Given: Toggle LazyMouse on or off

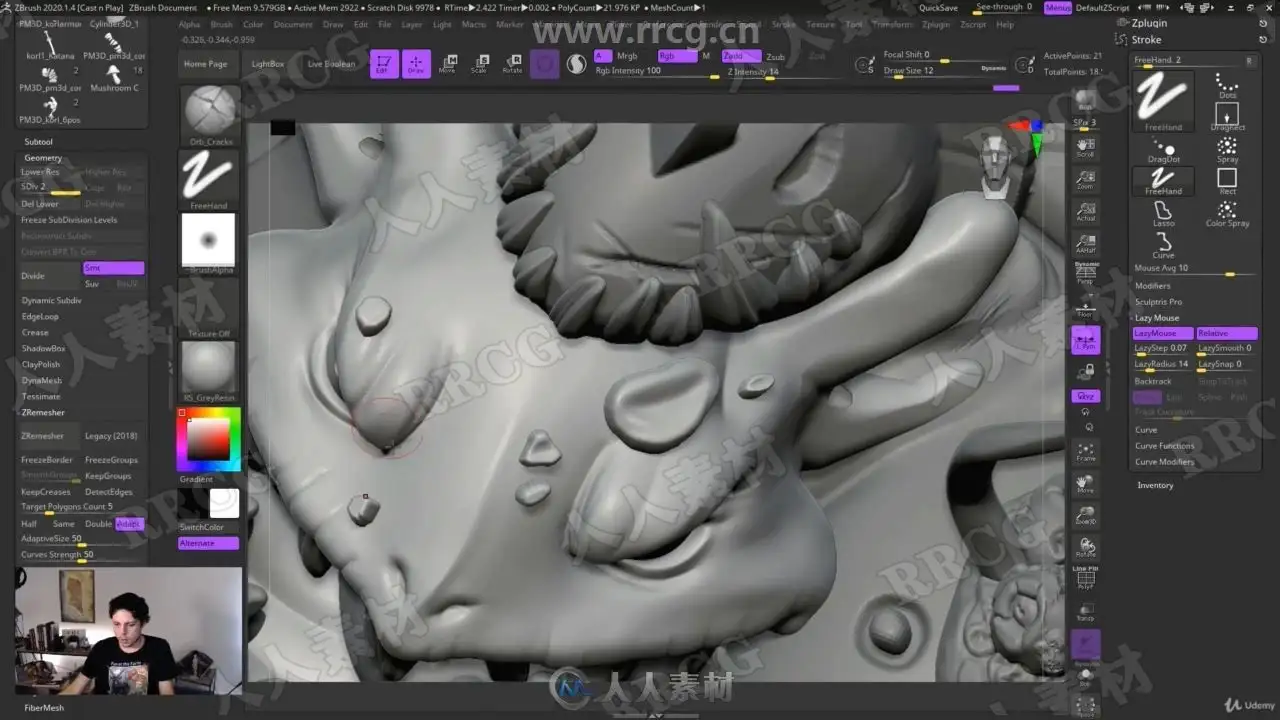Looking at the screenshot, I should (x=1163, y=333).
